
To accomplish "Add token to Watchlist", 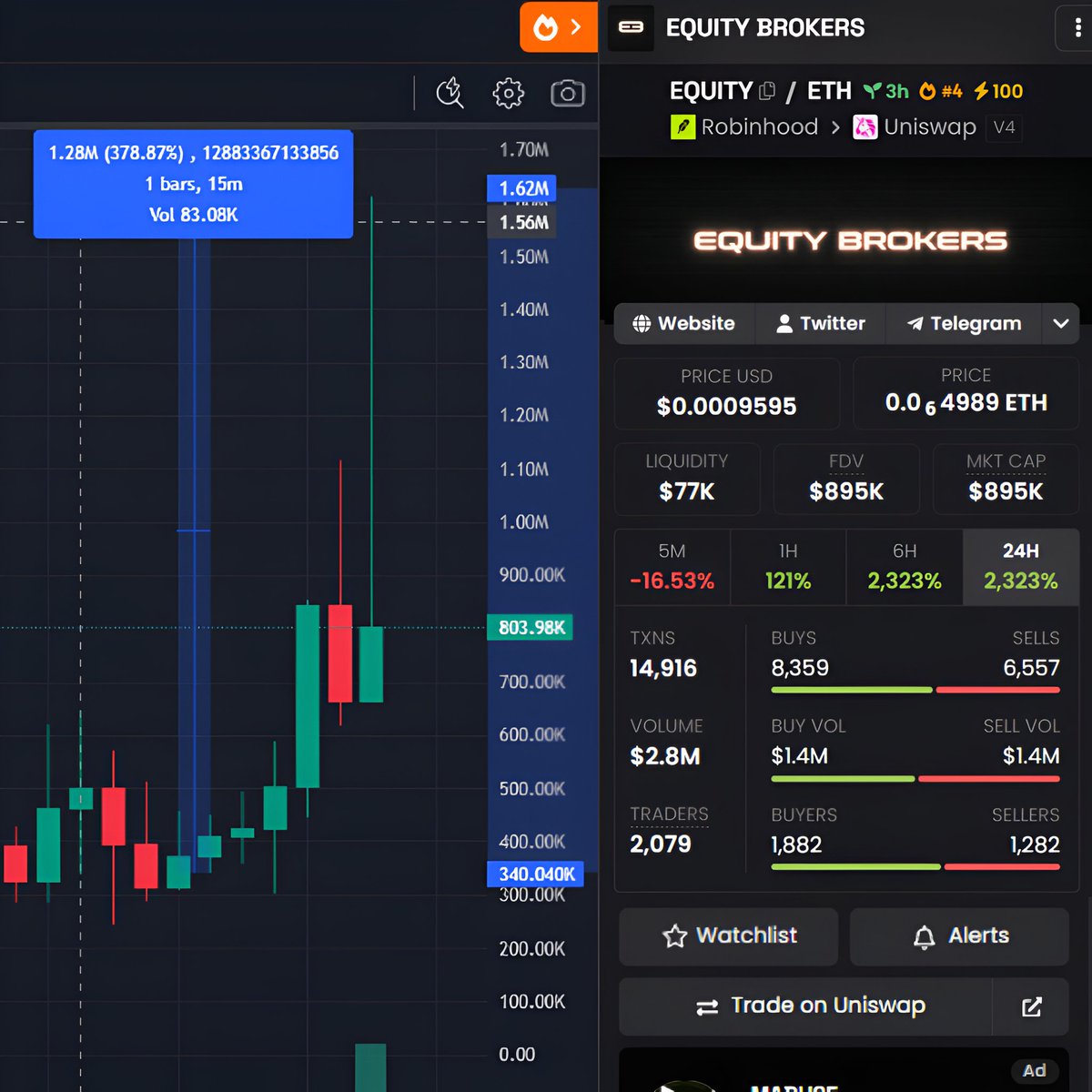I will 729,936.
